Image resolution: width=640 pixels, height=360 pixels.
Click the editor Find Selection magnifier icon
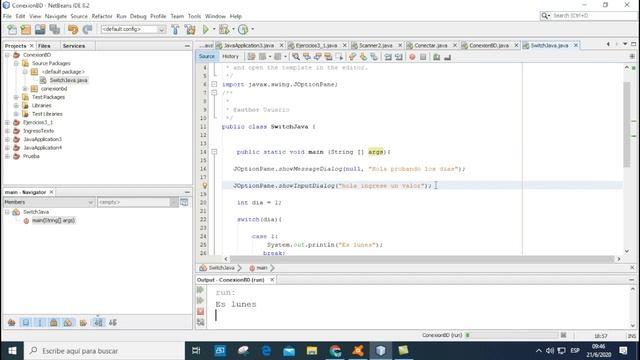coord(296,57)
